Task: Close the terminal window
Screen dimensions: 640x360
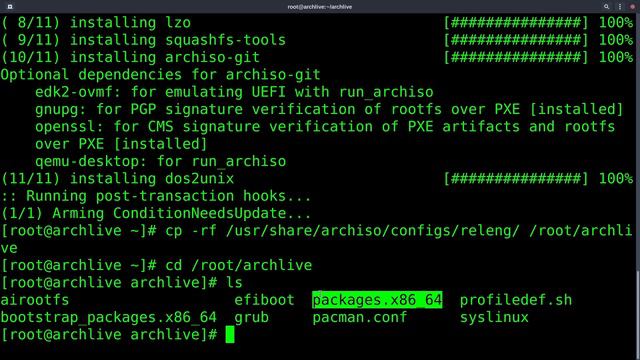Action: [633, 7]
